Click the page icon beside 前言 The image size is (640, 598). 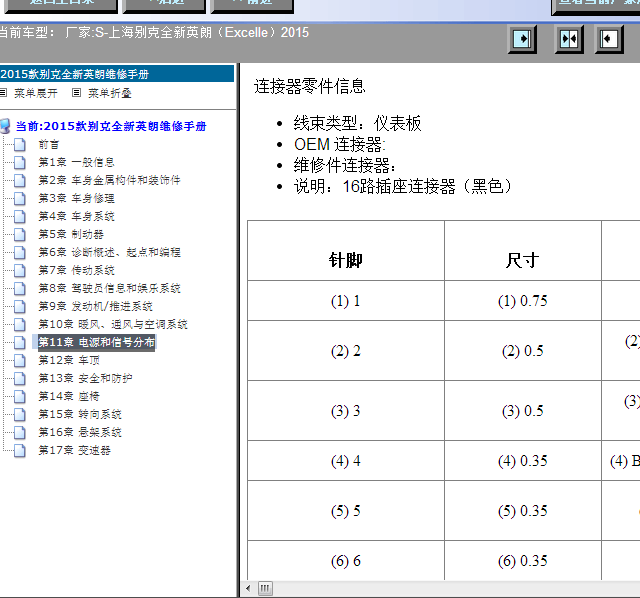point(20,144)
